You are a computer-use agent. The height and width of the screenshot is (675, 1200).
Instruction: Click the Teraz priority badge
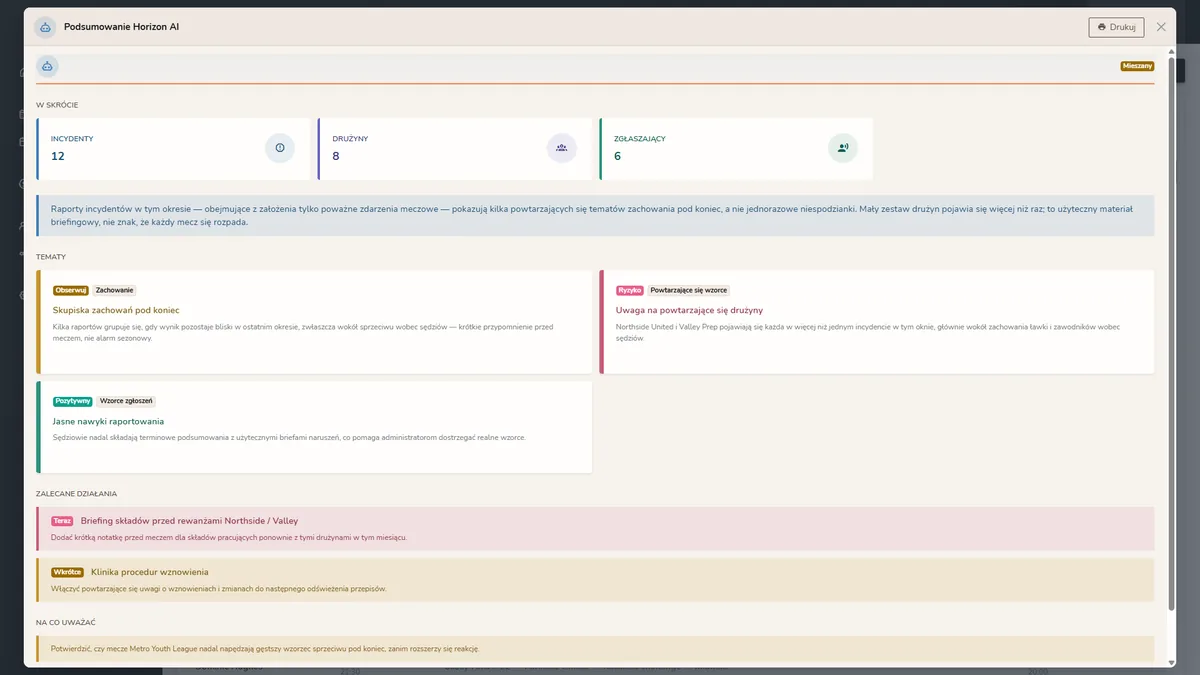point(62,521)
